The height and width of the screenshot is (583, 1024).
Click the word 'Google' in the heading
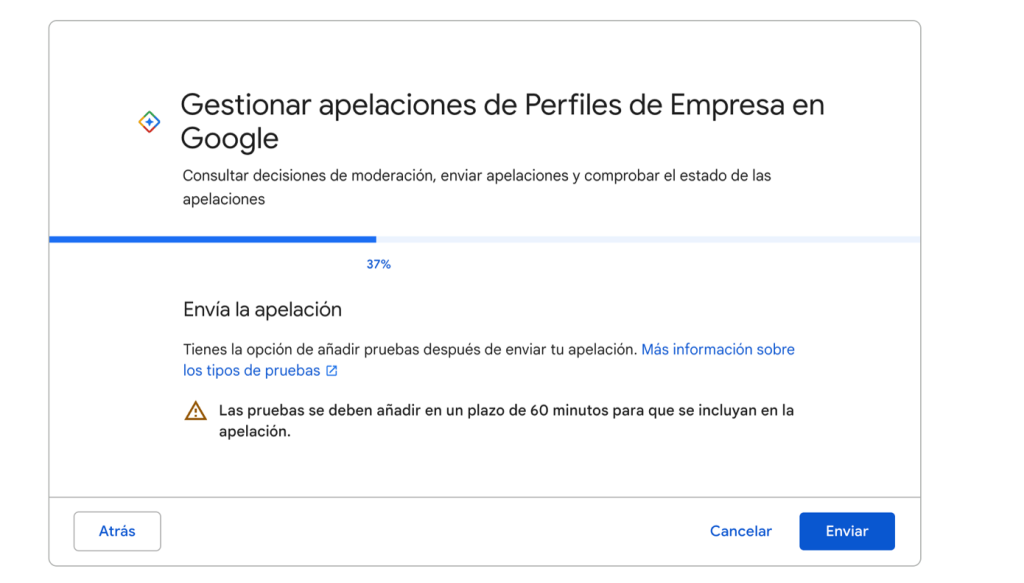tap(230, 138)
